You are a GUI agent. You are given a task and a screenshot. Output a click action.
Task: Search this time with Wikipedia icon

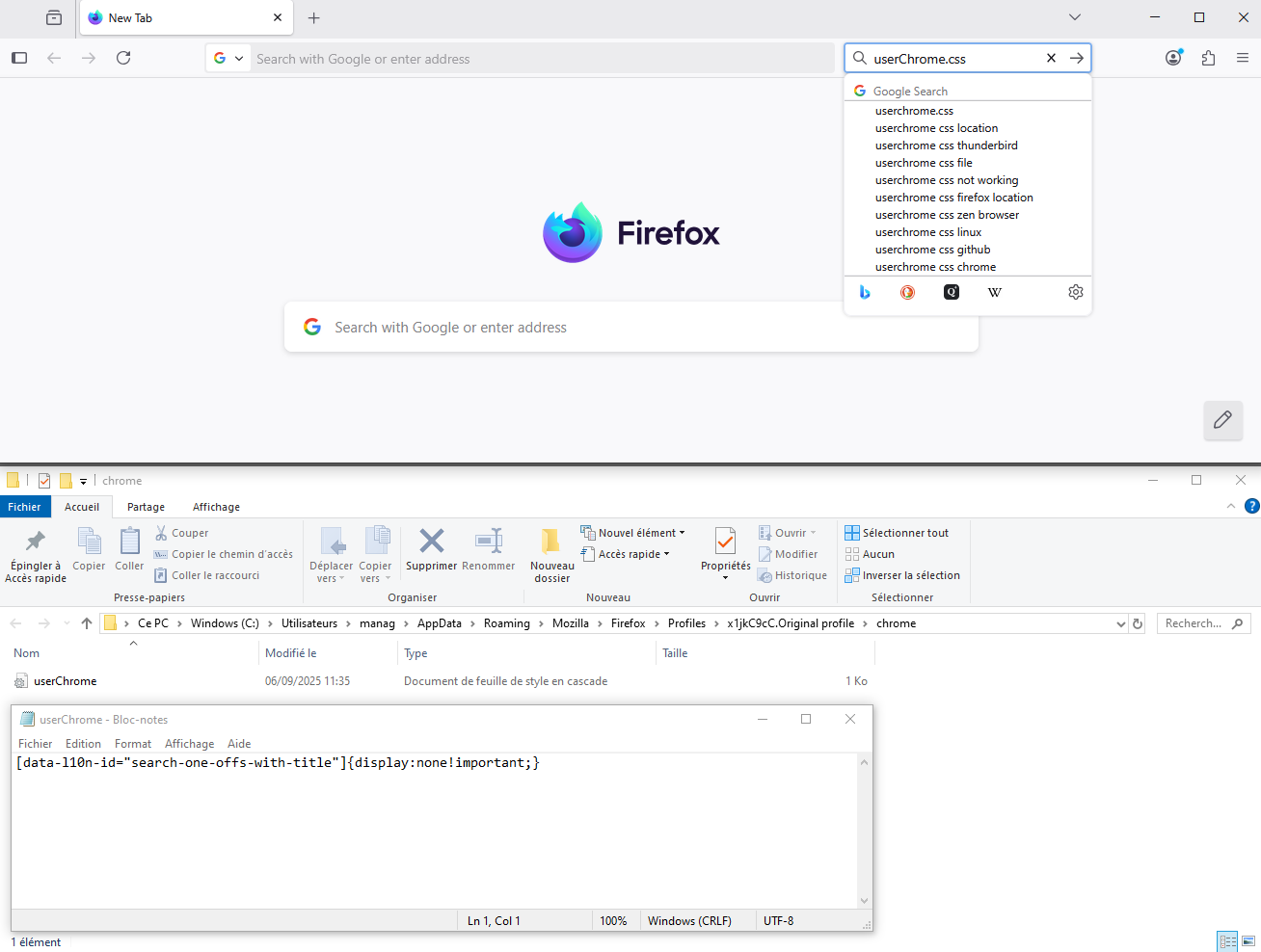(x=995, y=292)
